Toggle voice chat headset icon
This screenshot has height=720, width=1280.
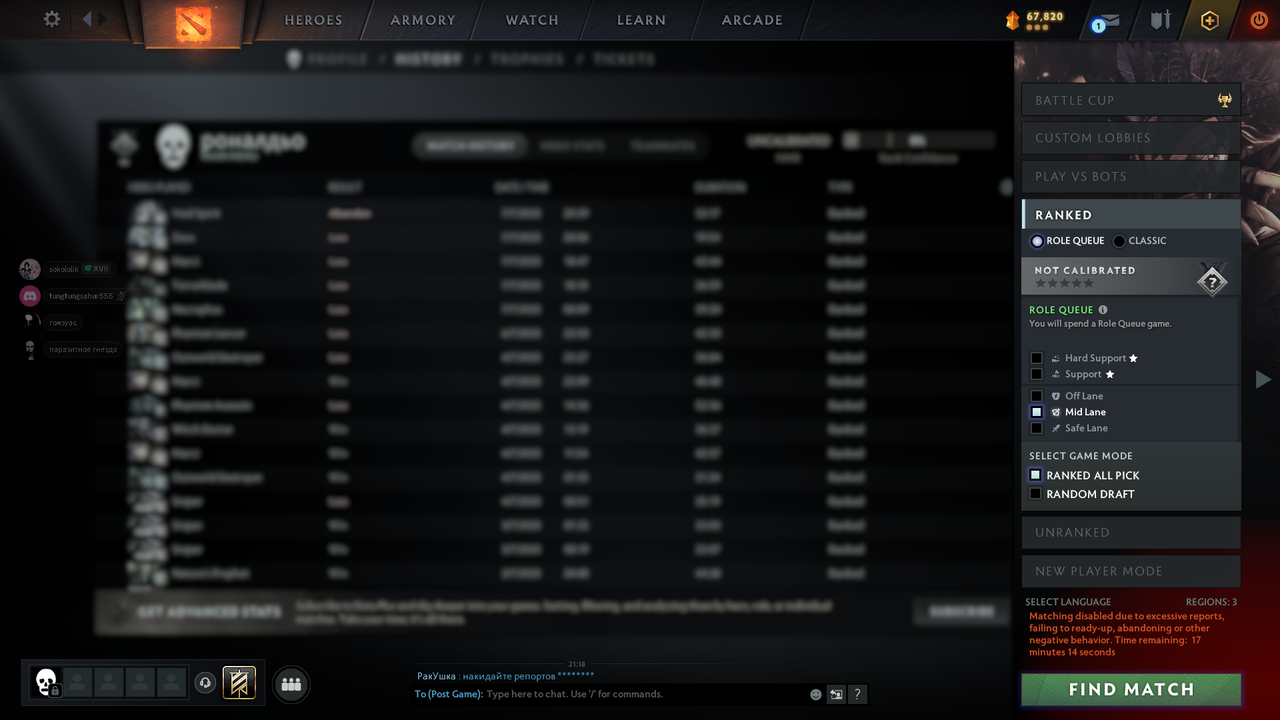point(205,683)
